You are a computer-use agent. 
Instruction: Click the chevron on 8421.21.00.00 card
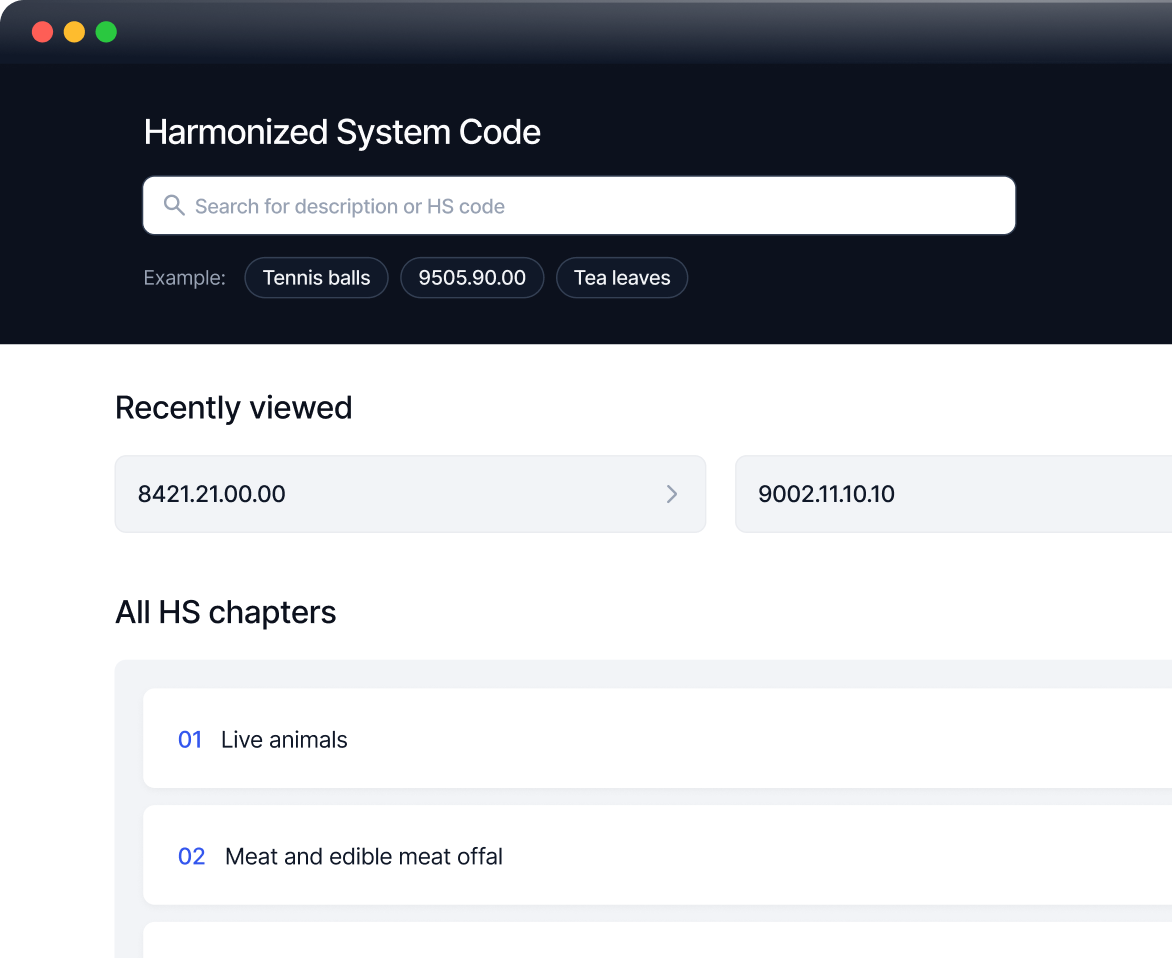671,494
